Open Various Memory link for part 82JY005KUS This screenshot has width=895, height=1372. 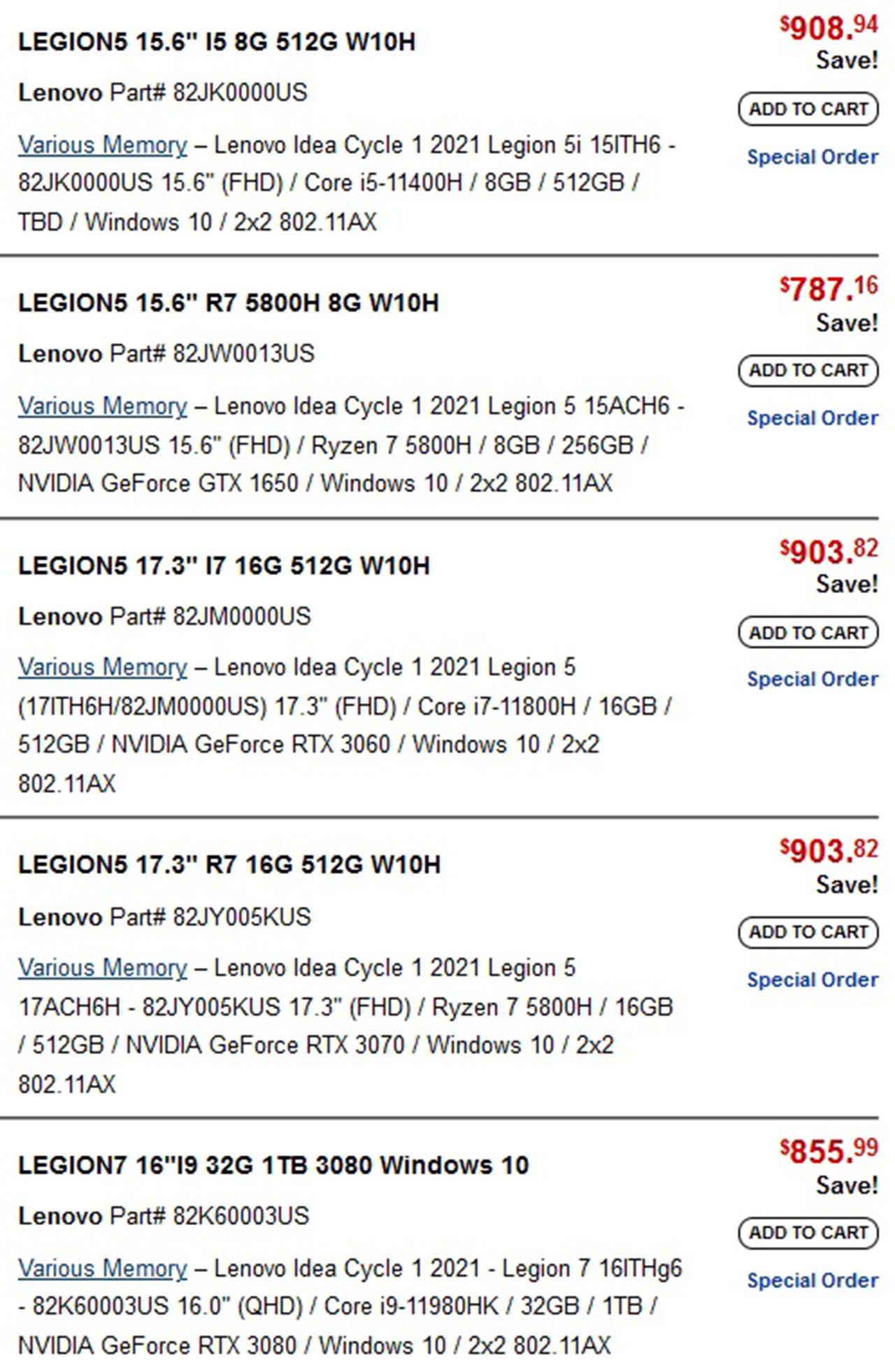[x=103, y=969]
